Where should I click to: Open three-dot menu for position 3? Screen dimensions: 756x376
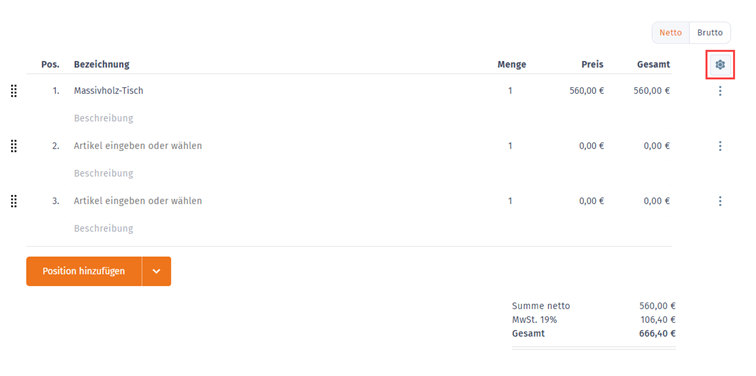[x=720, y=201]
